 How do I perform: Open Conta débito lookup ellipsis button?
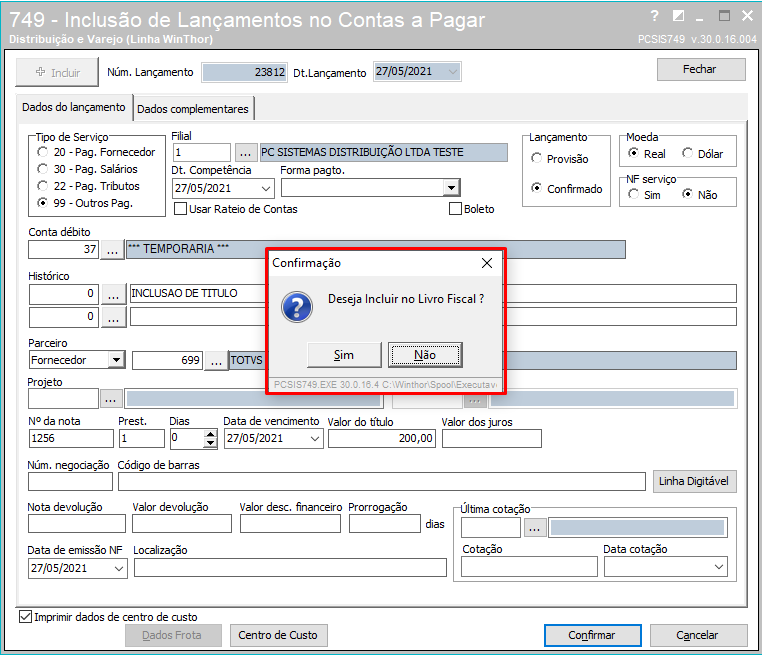pyautogui.click(x=112, y=249)
